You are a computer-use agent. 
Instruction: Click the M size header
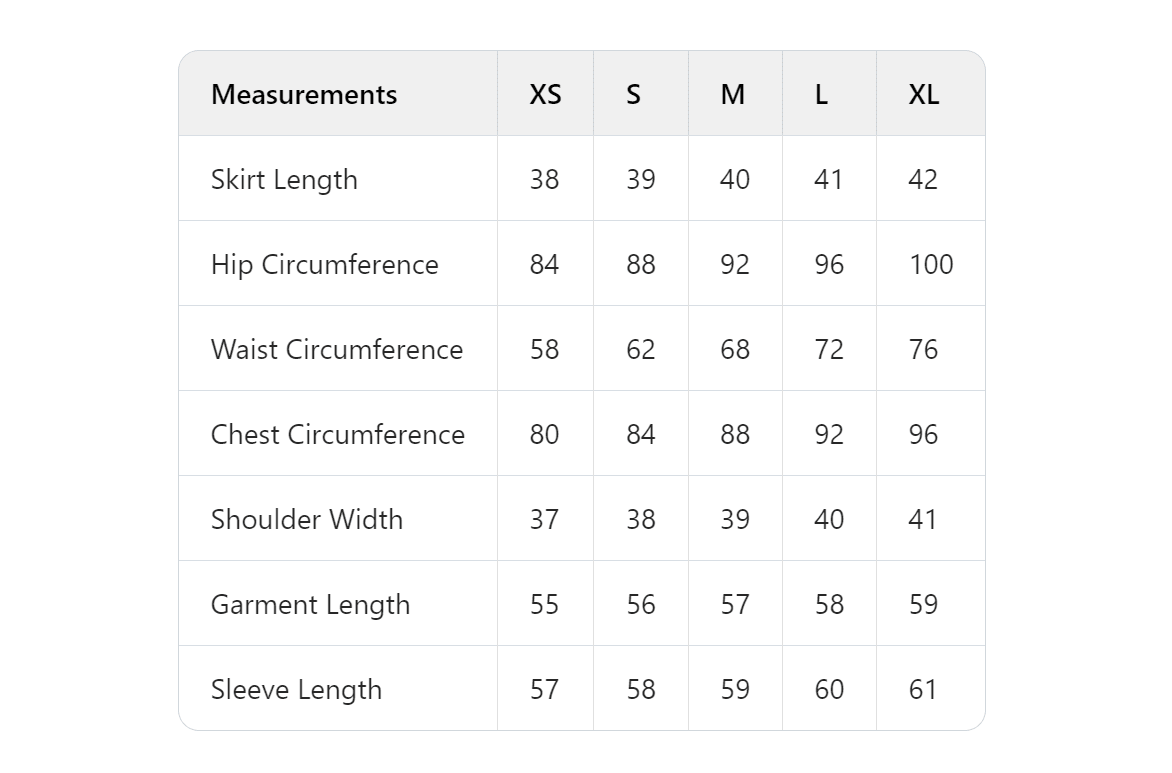click(732, 95)
